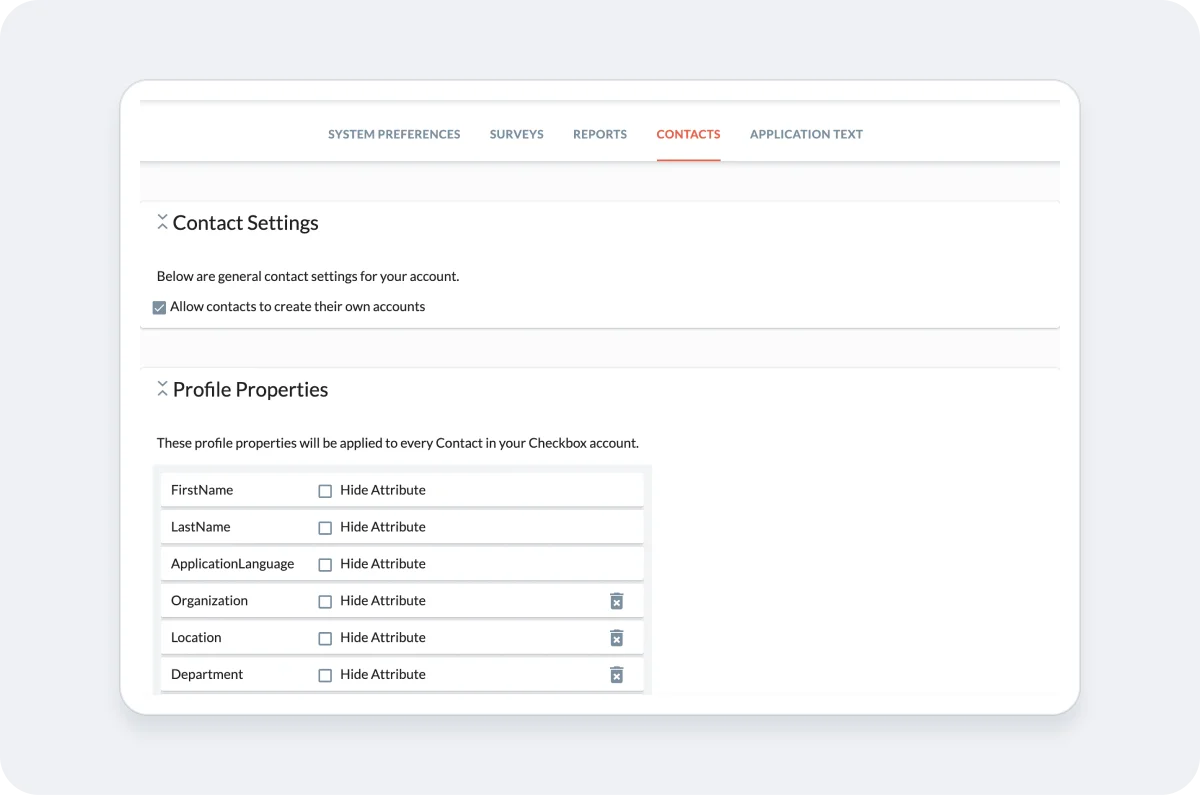1200x795 pixels.
Task: Select the FirstName property row
Action: click(201, 490)
